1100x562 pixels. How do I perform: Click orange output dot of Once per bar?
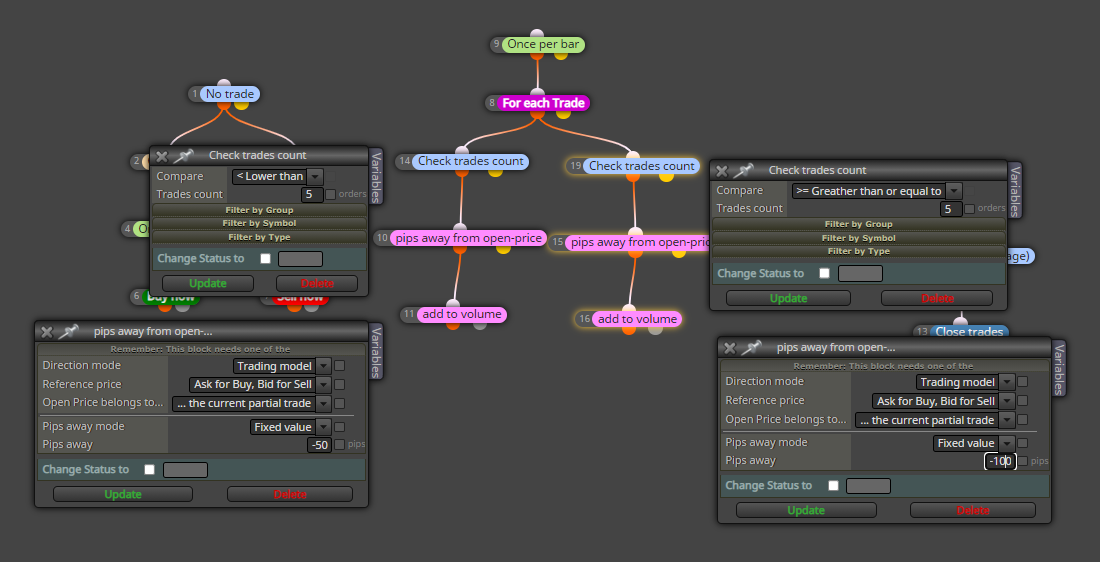click(537, 54)
